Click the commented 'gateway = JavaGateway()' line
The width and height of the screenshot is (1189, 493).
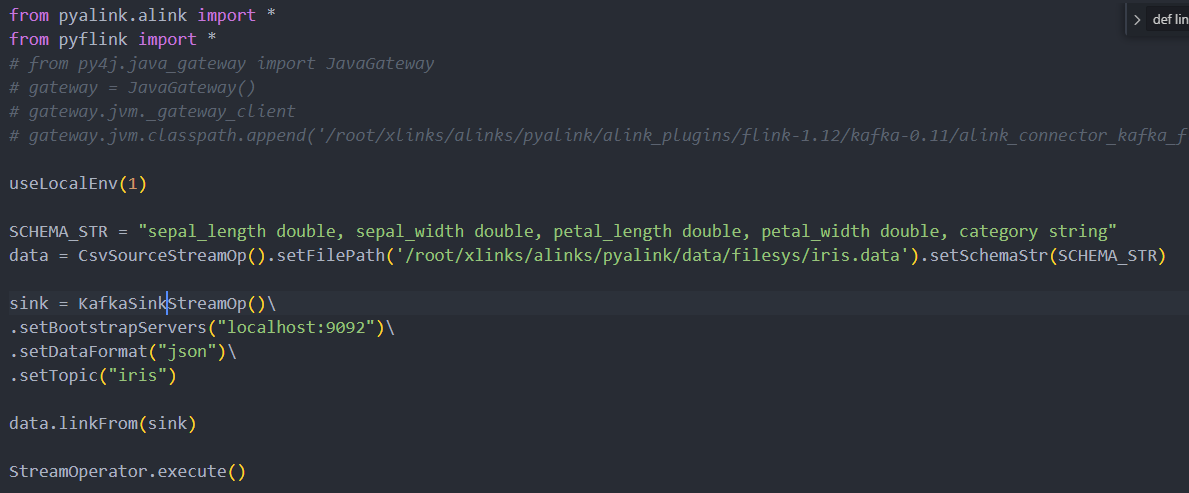pos(133,88)
